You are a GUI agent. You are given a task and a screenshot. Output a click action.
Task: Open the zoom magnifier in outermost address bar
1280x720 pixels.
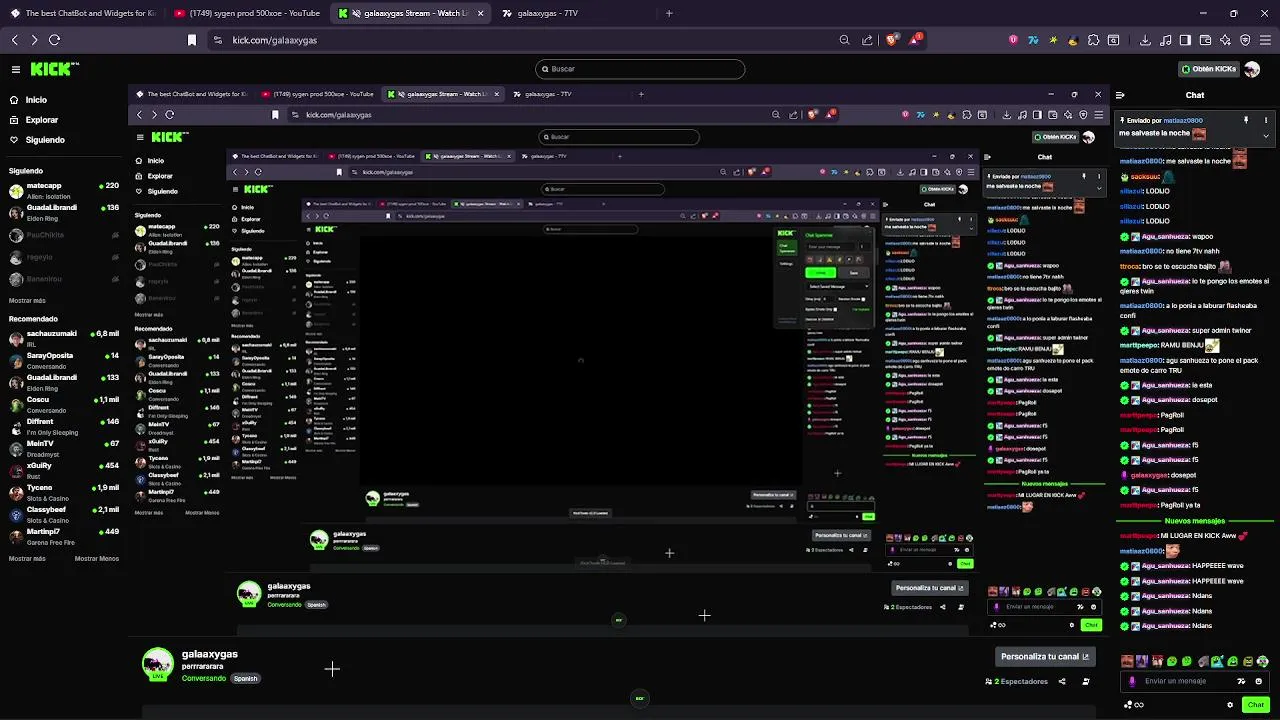[844, 40]
